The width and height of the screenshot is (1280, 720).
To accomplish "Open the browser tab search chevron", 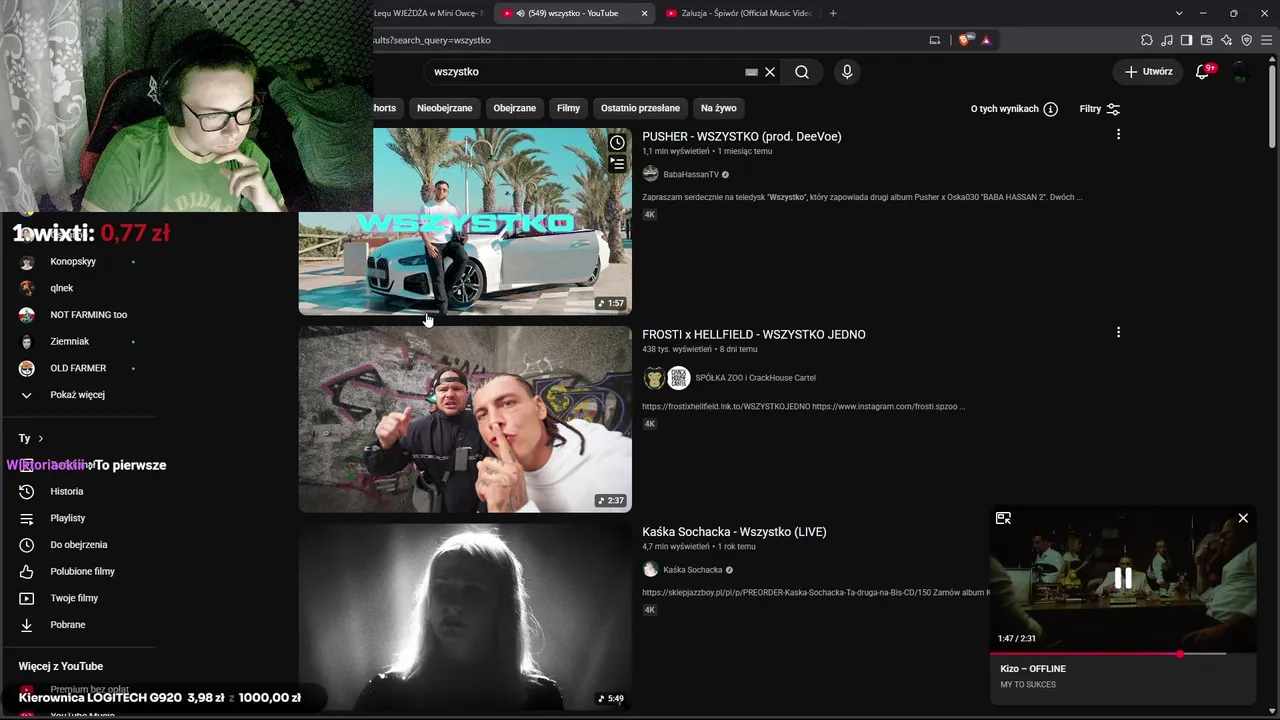I will tap(1179, 13).
